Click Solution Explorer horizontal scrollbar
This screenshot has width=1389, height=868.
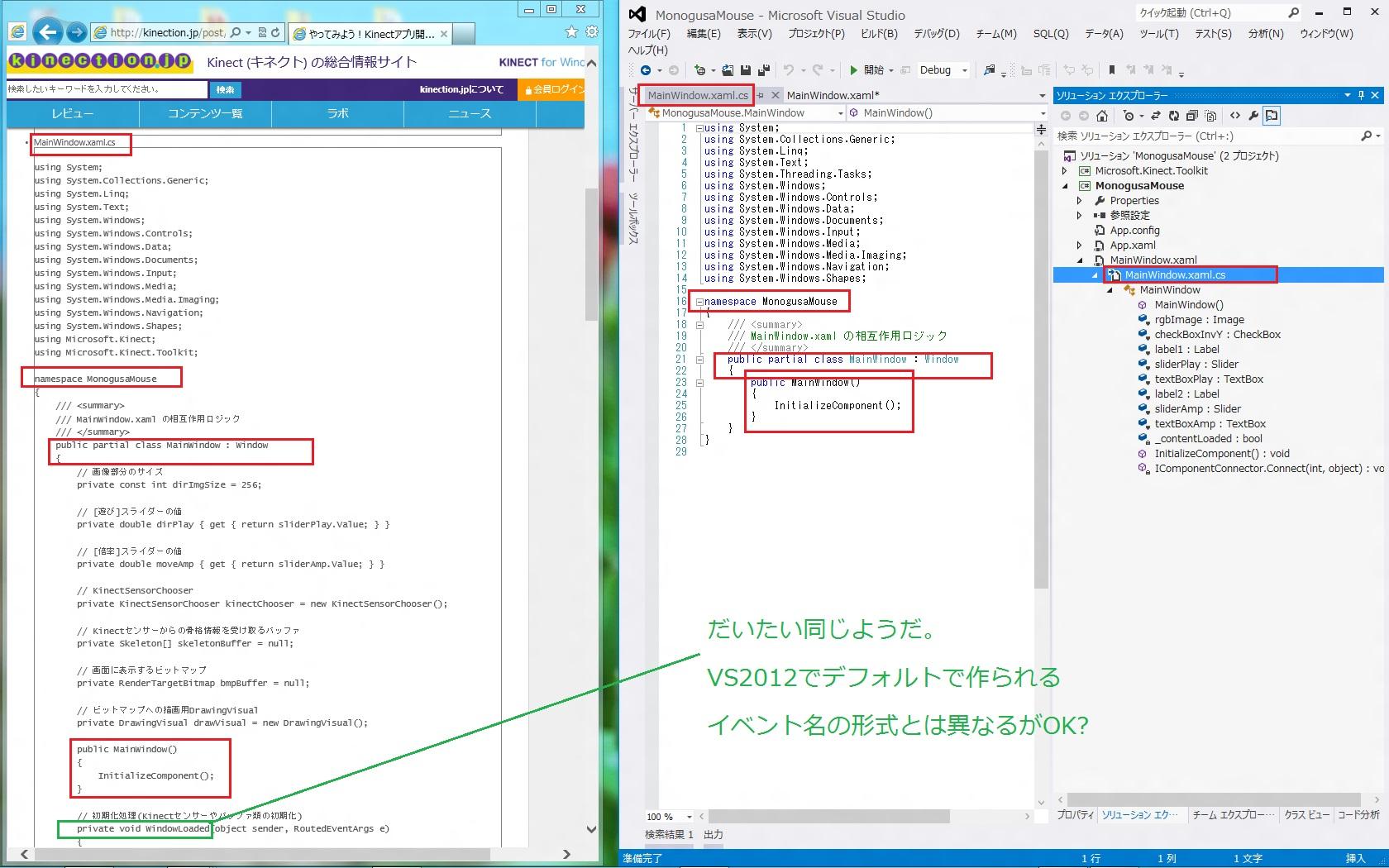tap(1214, 799)
